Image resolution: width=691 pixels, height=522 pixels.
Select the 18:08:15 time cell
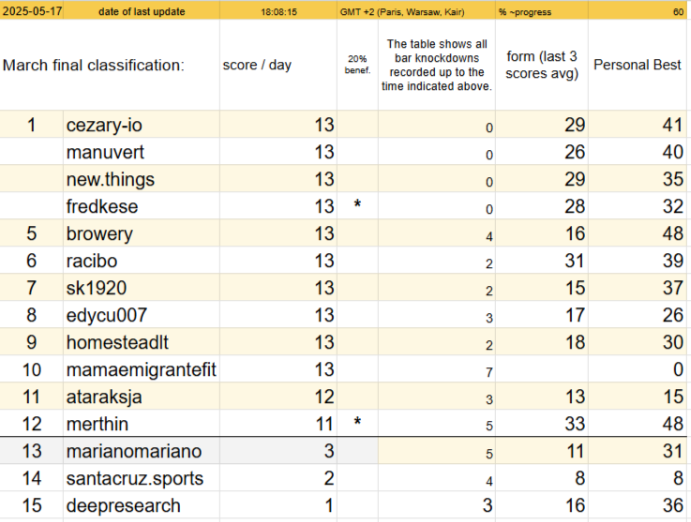278,11
